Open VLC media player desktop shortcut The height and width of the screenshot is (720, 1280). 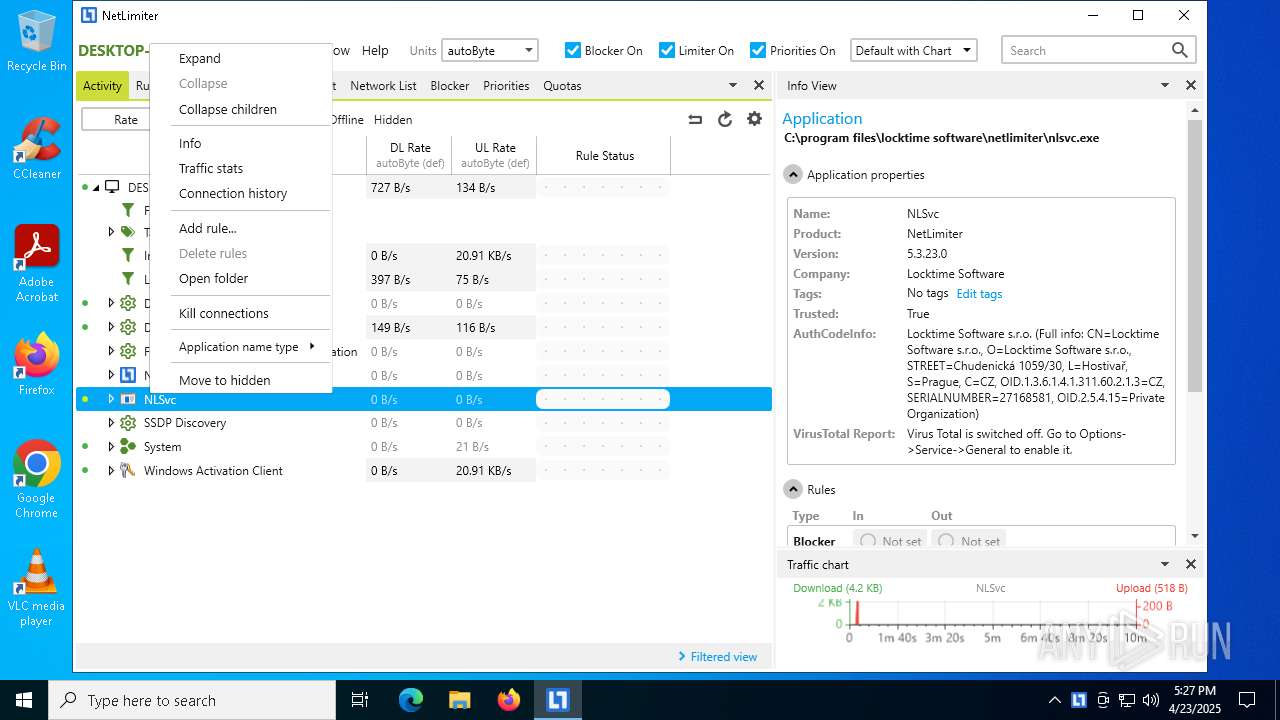pyautogui.click(x=37, y=588)
